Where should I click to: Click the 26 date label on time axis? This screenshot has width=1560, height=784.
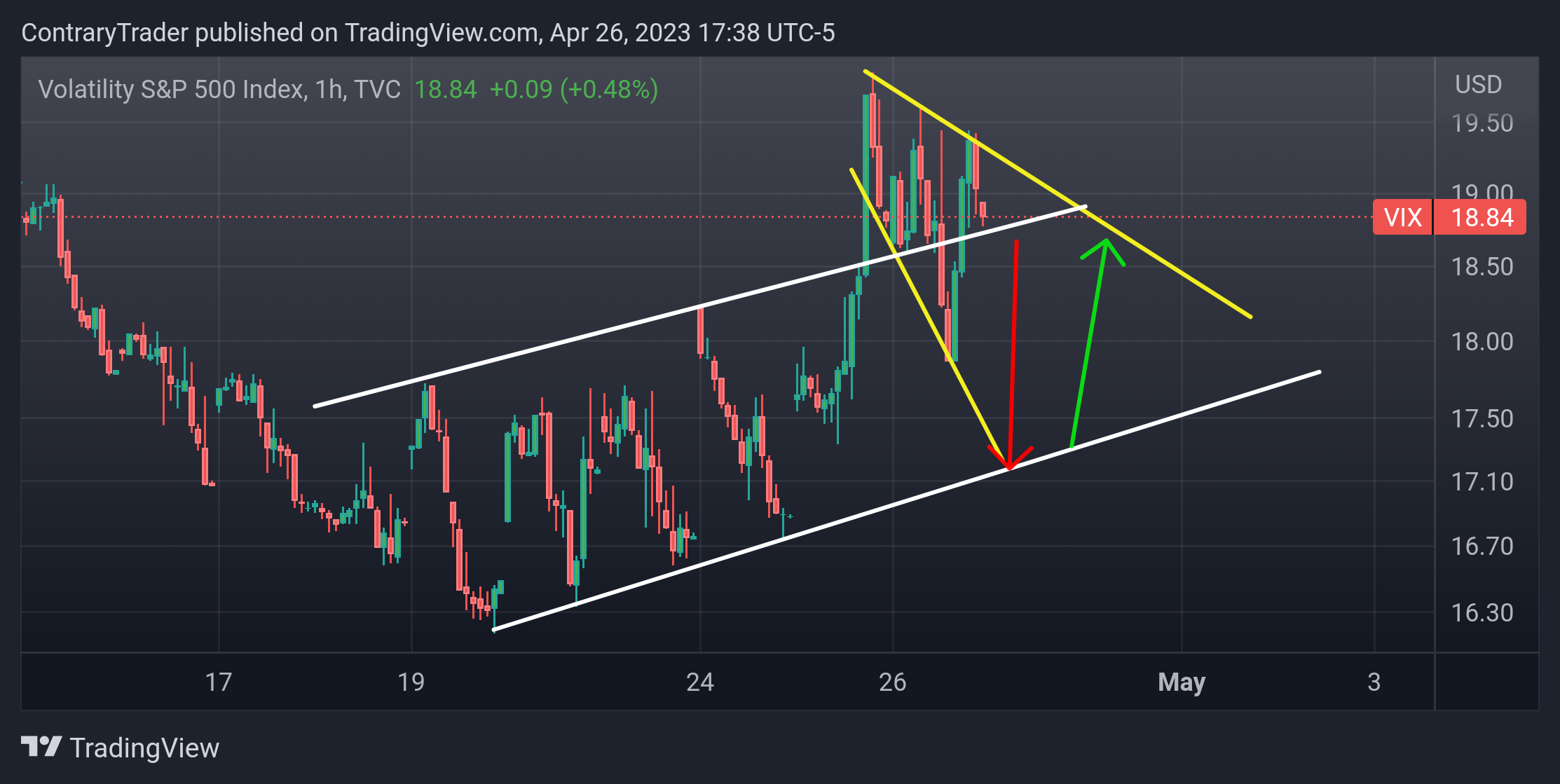click(x=892, y=682)
